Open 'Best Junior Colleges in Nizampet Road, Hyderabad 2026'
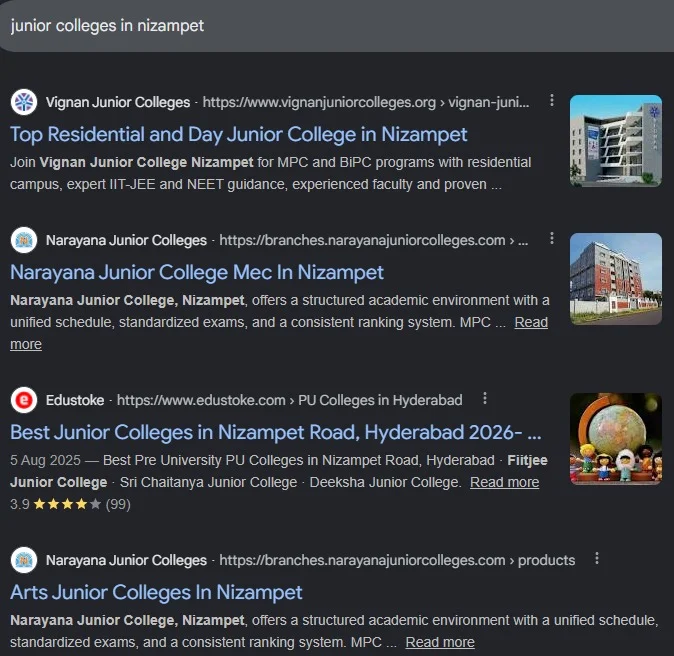Image resolution: width=674 pixels, height=656 pixels. 276,432
